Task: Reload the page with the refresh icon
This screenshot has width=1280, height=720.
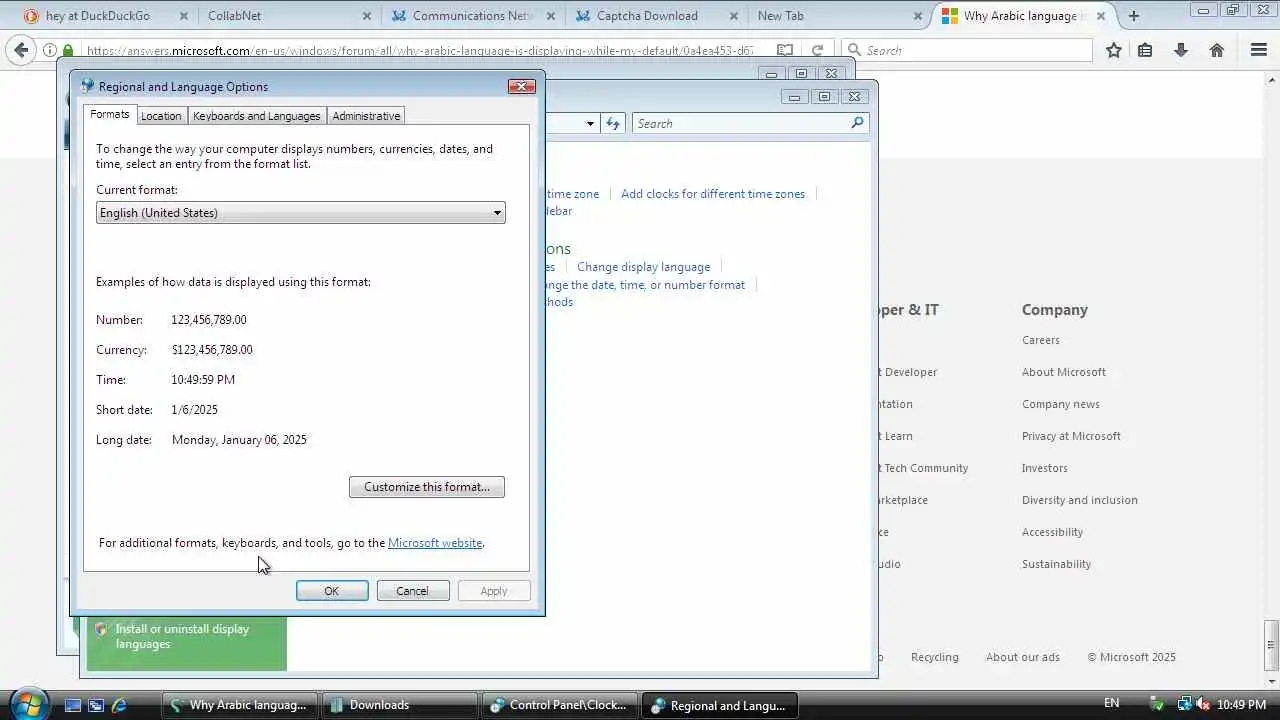Action: pyautogui.click(x=817, y=51)
